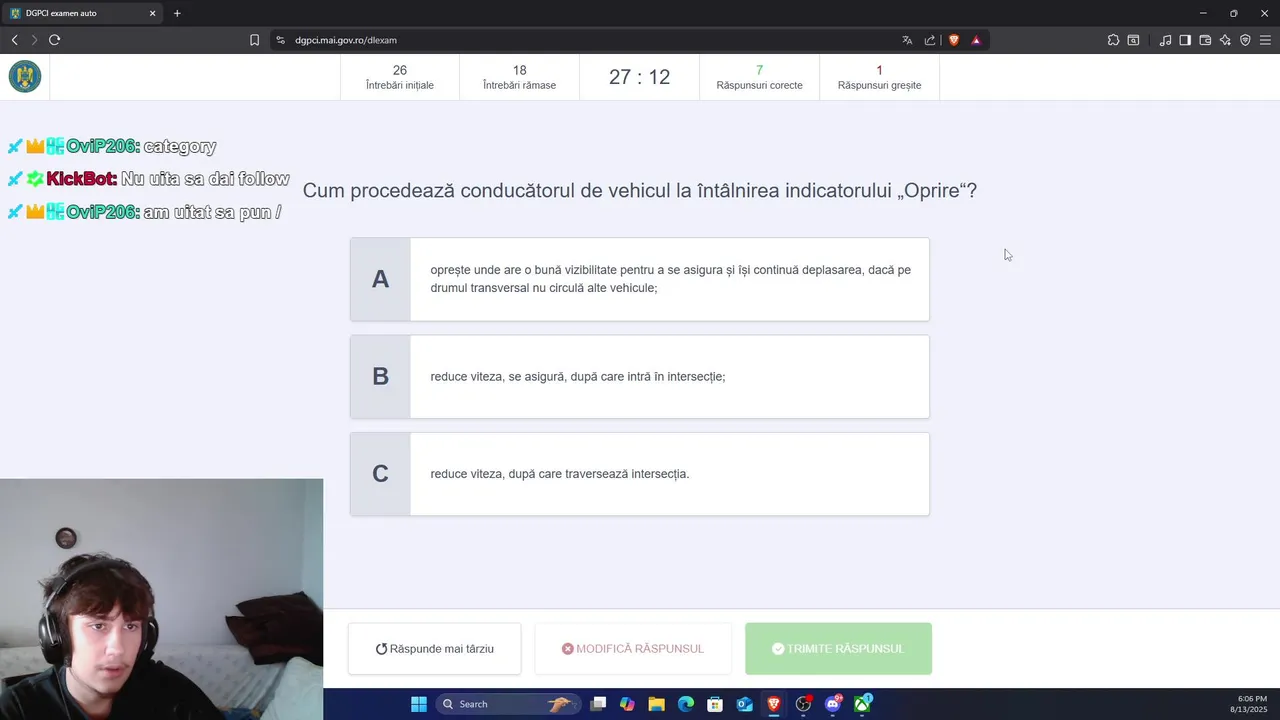Viewport: 1280px width, 720px height.
Task: Open Discord from the taskbar
Action: click(x=833, y=704)
